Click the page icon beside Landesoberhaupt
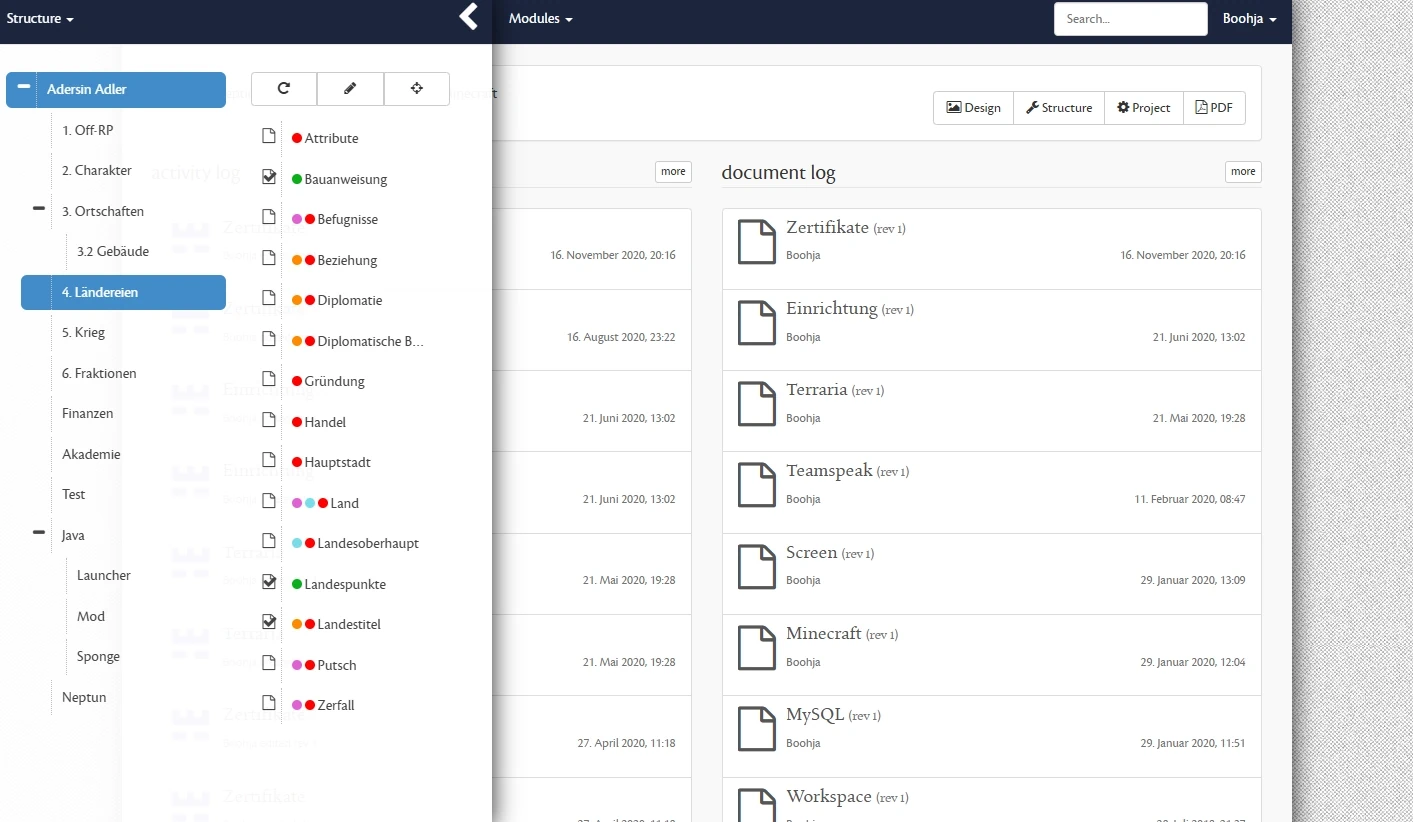The image size is (1413, 822). tap(268, 541)
